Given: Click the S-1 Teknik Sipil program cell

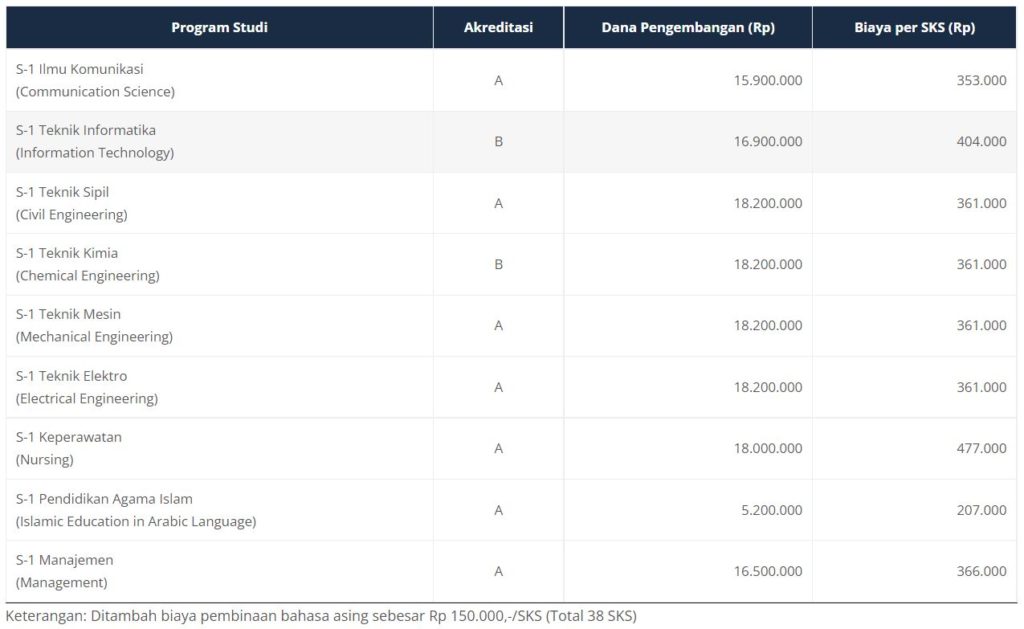Looking at the screenshot, I should [x=72, y=203].
